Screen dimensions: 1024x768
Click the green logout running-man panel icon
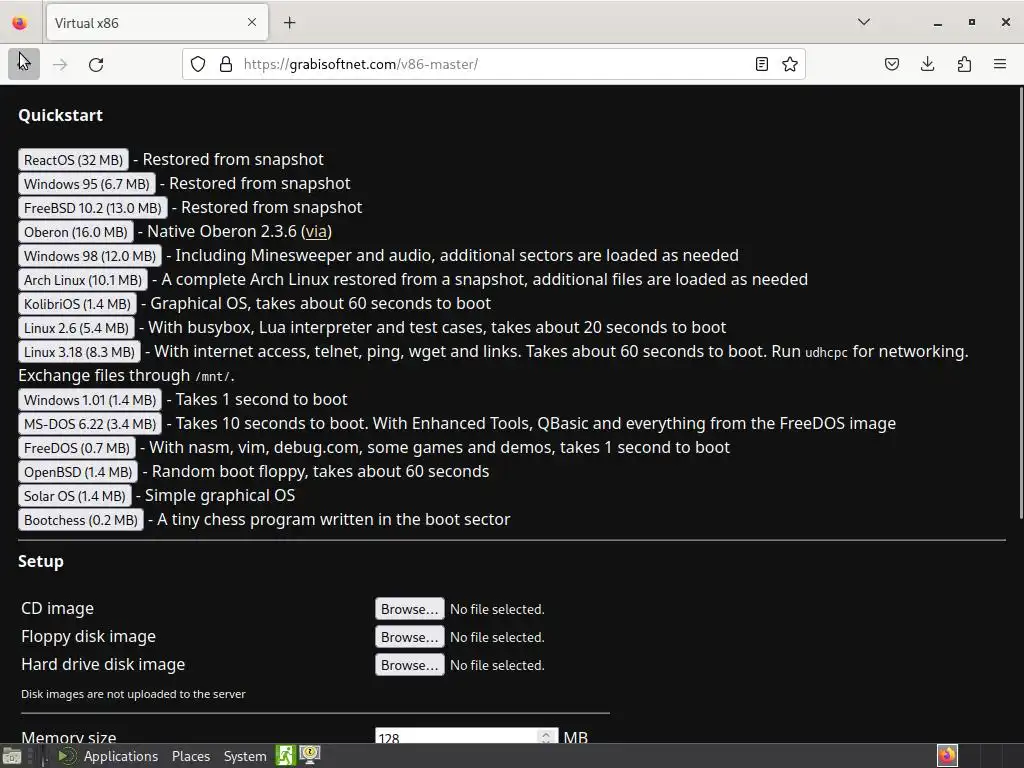285,756
